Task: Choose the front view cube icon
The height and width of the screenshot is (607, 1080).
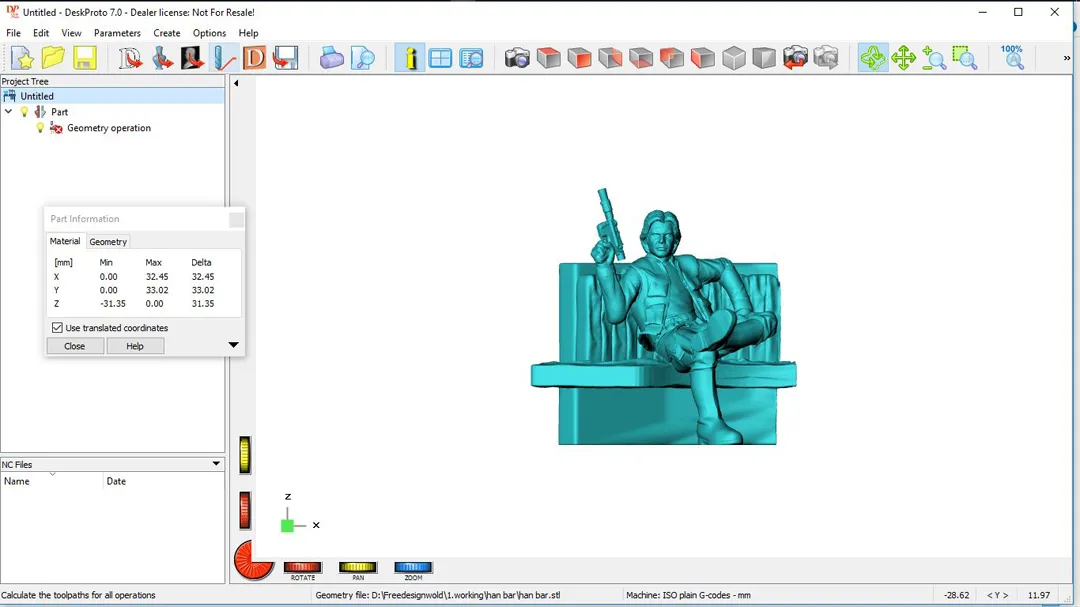Action: pos(579,58)
